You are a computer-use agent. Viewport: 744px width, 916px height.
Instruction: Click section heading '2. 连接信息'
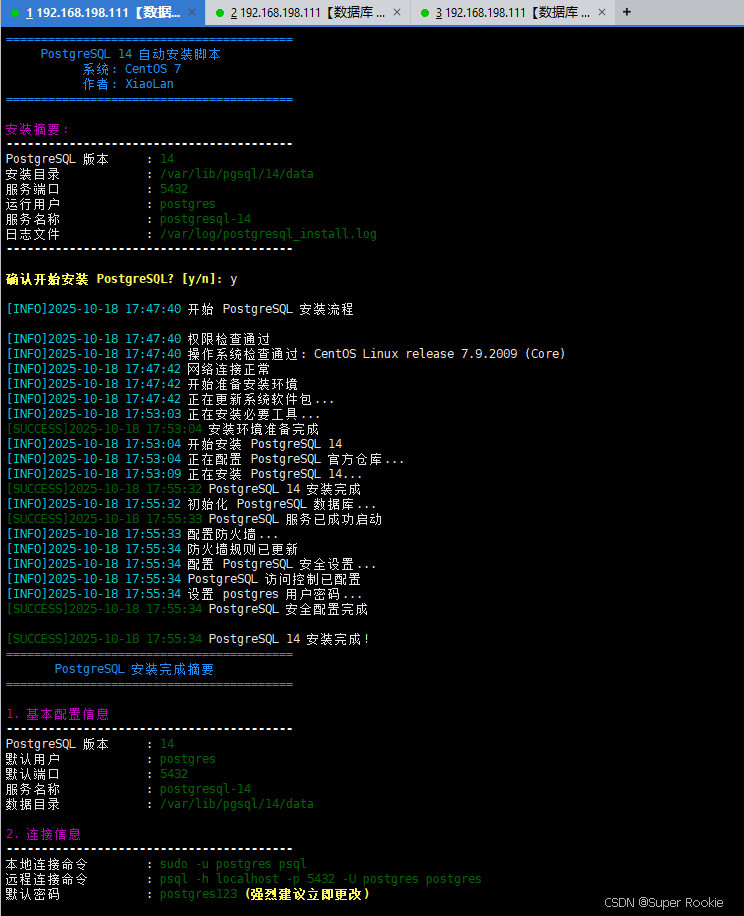click(x=43, y=834)
